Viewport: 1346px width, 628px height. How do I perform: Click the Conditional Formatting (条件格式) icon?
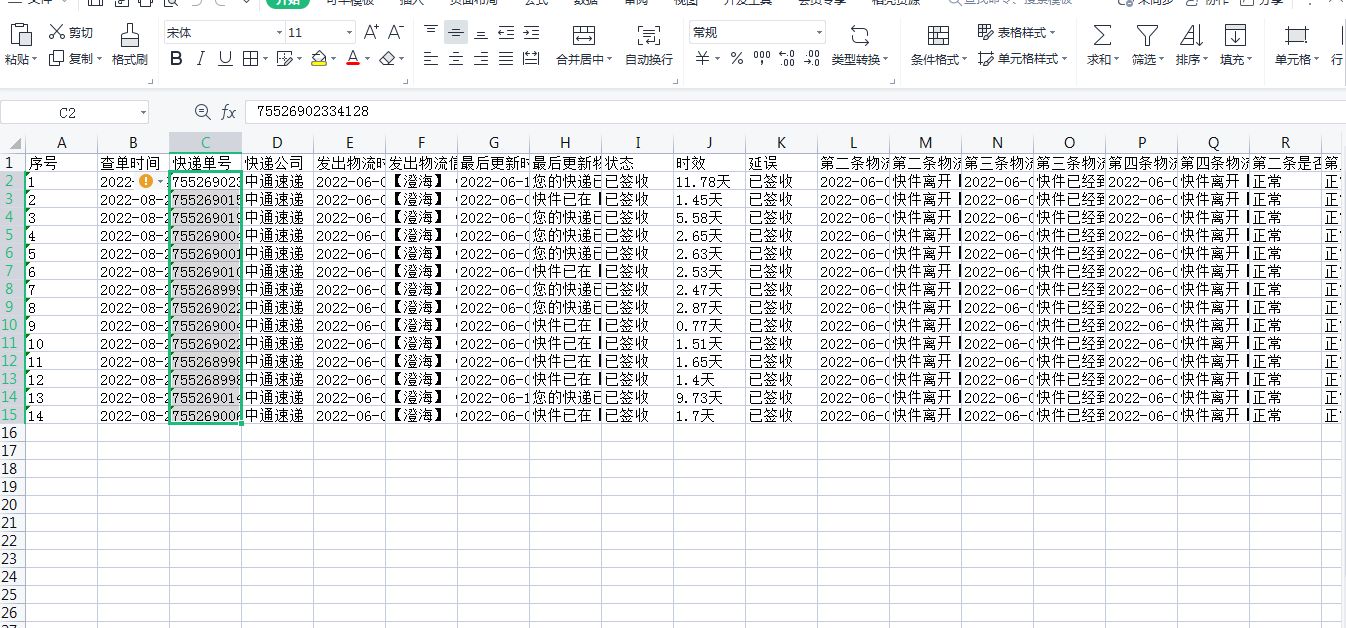[x=938, y=36]
